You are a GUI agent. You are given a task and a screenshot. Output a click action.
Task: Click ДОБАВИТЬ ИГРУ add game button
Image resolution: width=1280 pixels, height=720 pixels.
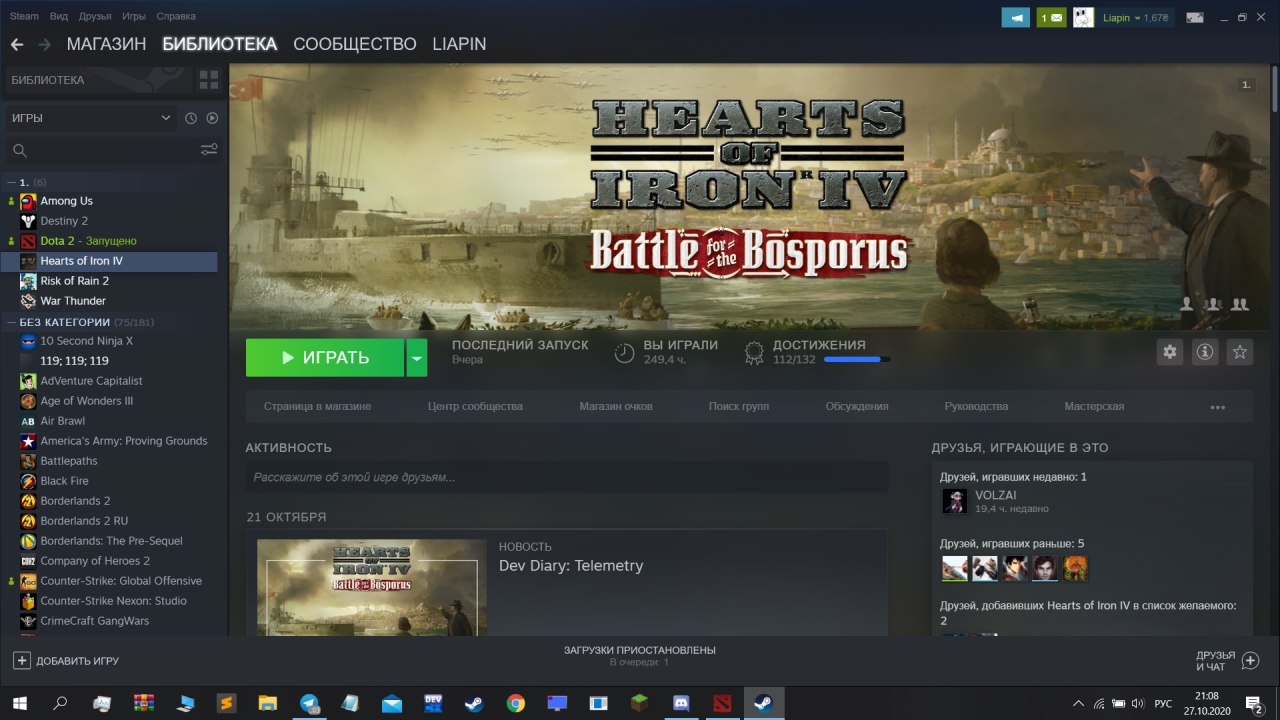66,661
